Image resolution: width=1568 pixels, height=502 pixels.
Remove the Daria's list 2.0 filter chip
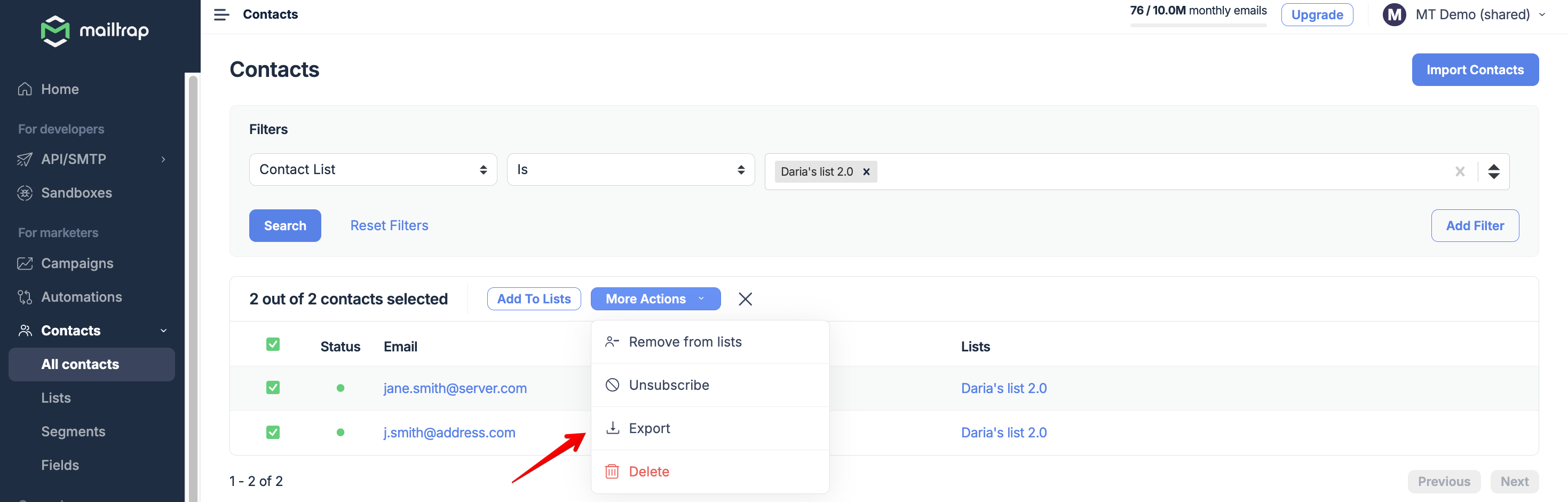click(867, 171)
